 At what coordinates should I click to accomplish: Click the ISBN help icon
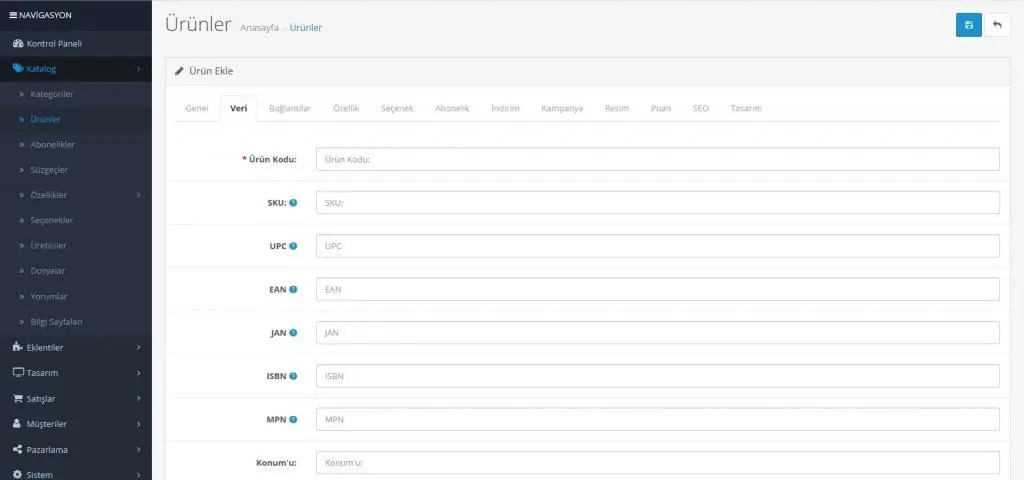click(x=293, y=376)
